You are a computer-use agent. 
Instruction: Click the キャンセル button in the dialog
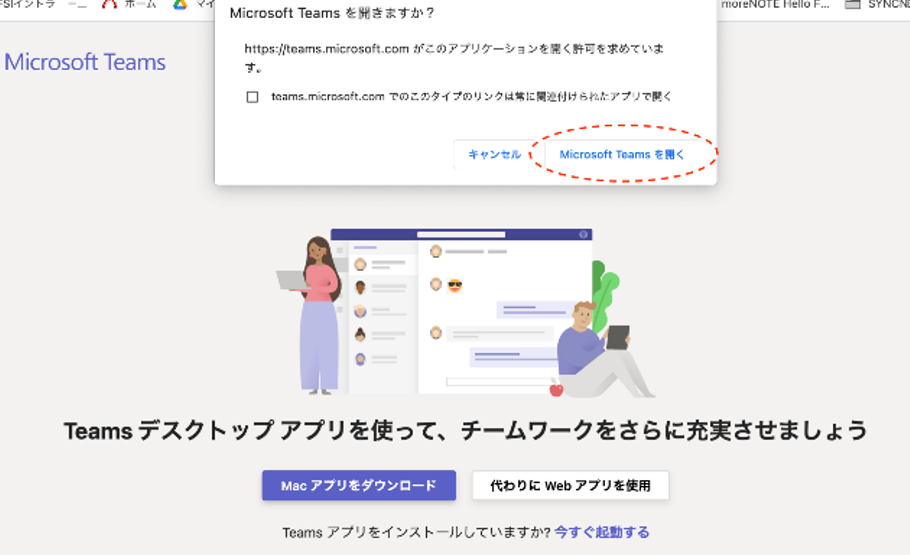(x=494, y=154)
